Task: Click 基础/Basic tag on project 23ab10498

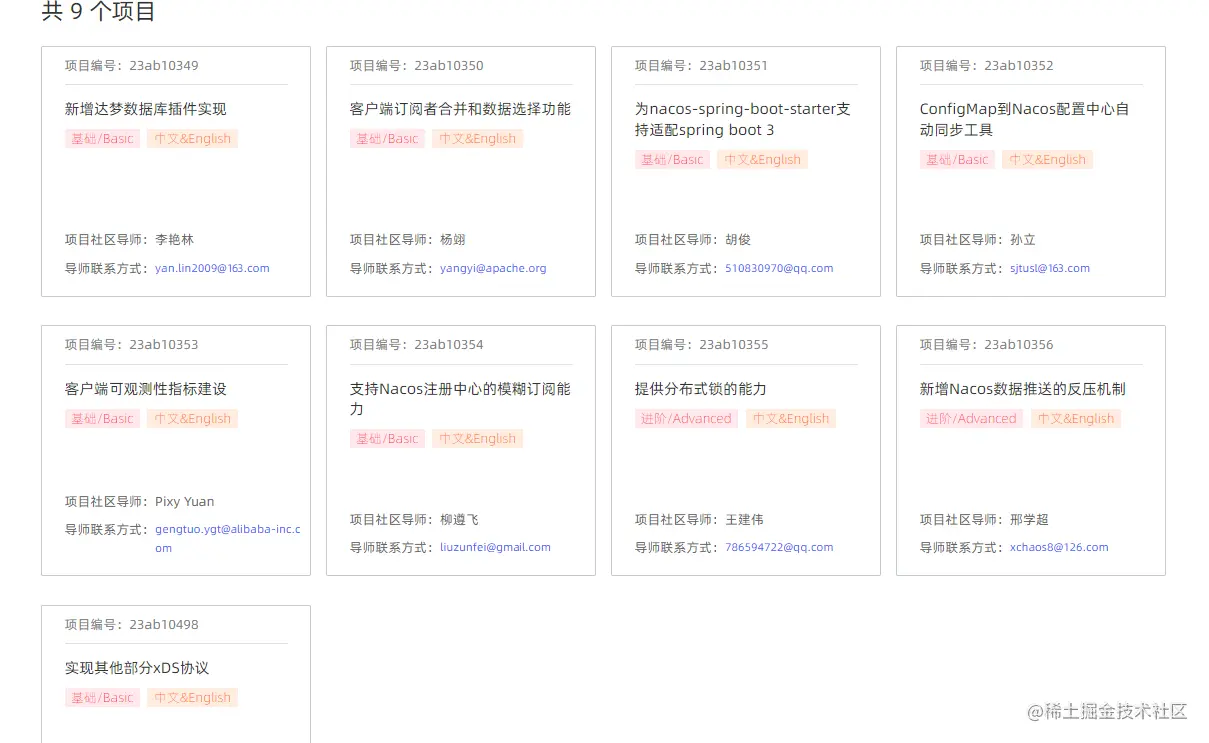Action: (102, 698)
